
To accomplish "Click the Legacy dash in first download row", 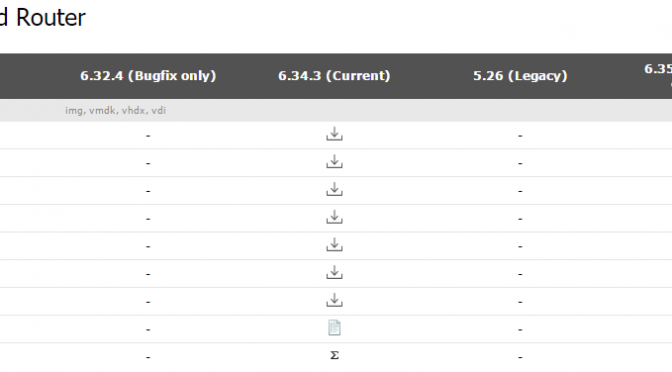I will 520,136.
